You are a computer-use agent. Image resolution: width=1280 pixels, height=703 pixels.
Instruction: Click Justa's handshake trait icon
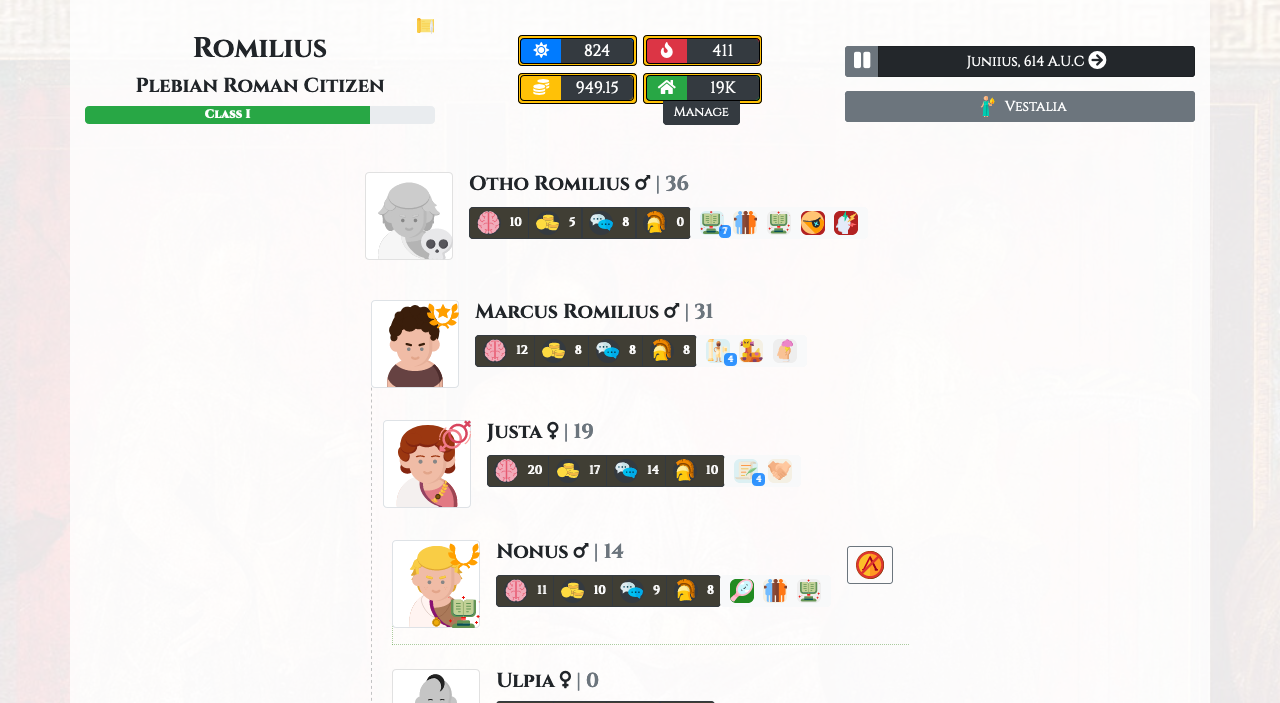779,471
